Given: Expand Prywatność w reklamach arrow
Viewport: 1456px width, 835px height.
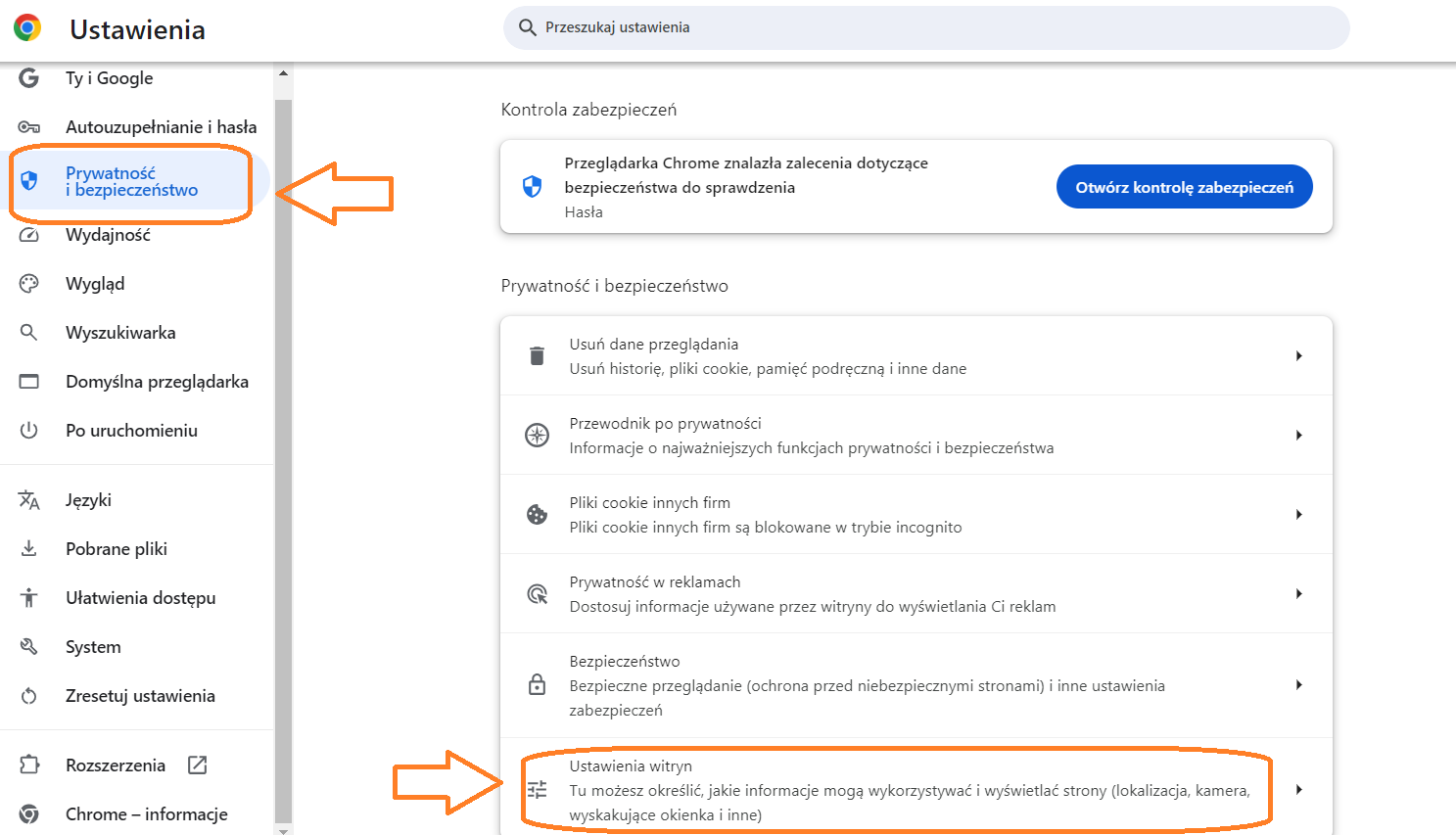Looking at the screenshot, I should point(1298,594).
